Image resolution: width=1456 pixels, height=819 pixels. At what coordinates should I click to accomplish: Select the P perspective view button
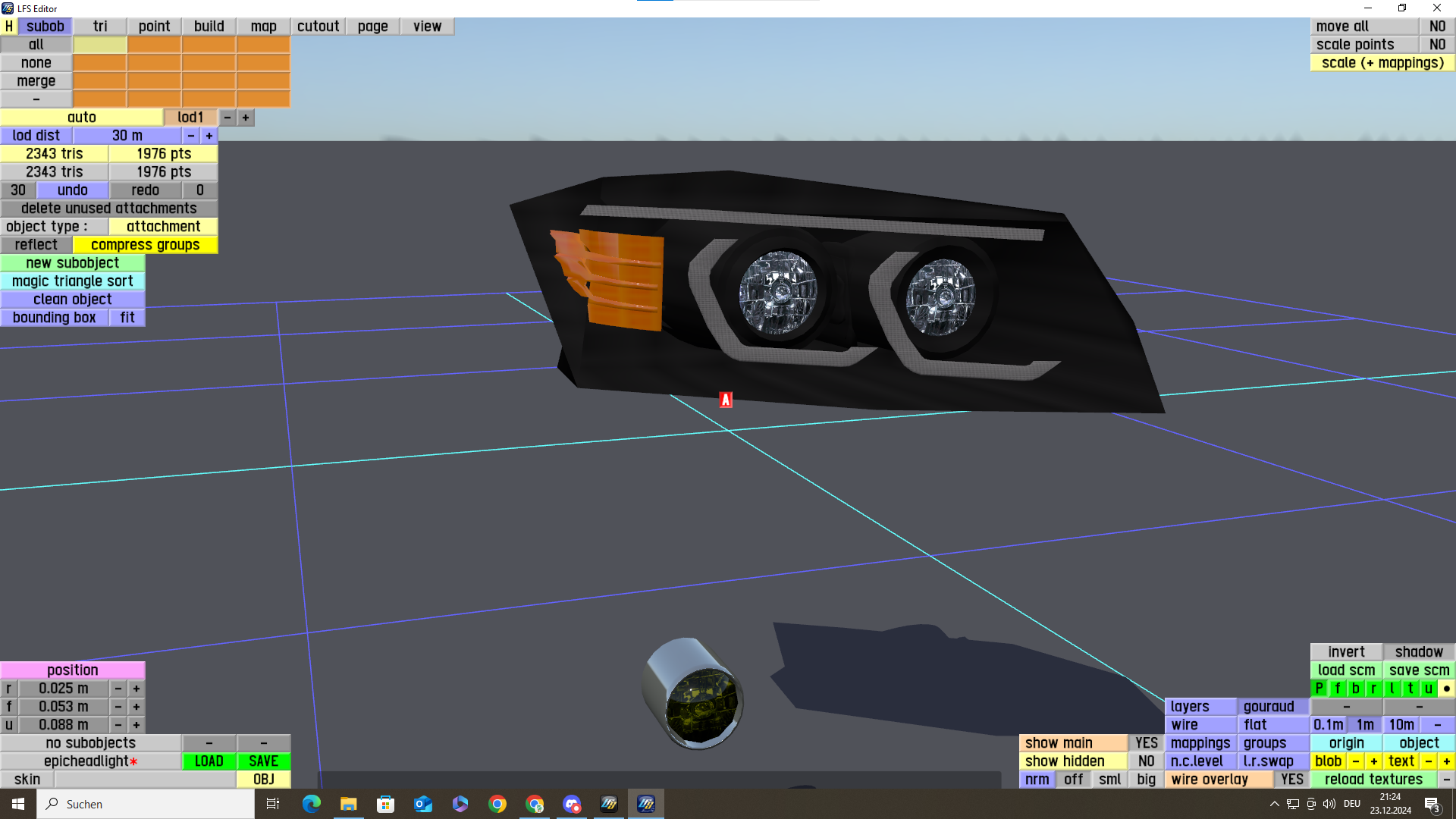pos(1319,689)
